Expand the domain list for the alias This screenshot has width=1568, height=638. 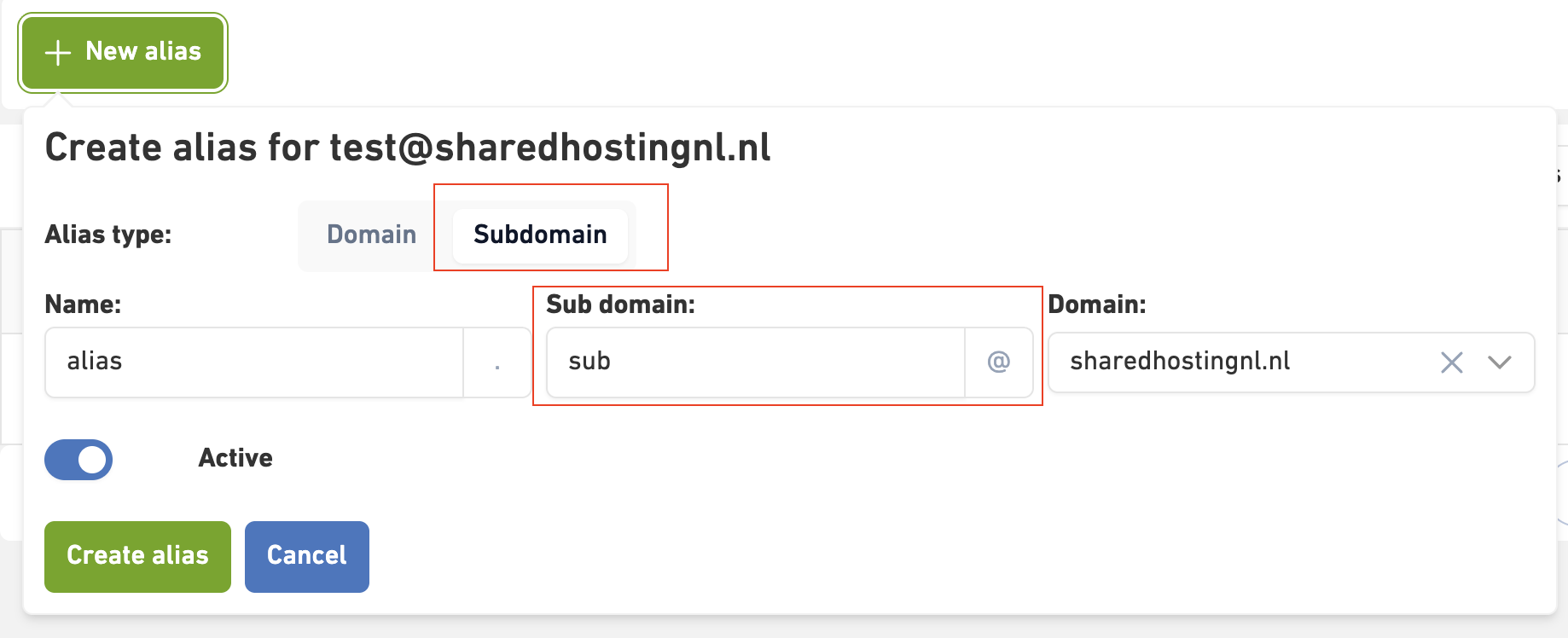click(x=1499, y=362)
